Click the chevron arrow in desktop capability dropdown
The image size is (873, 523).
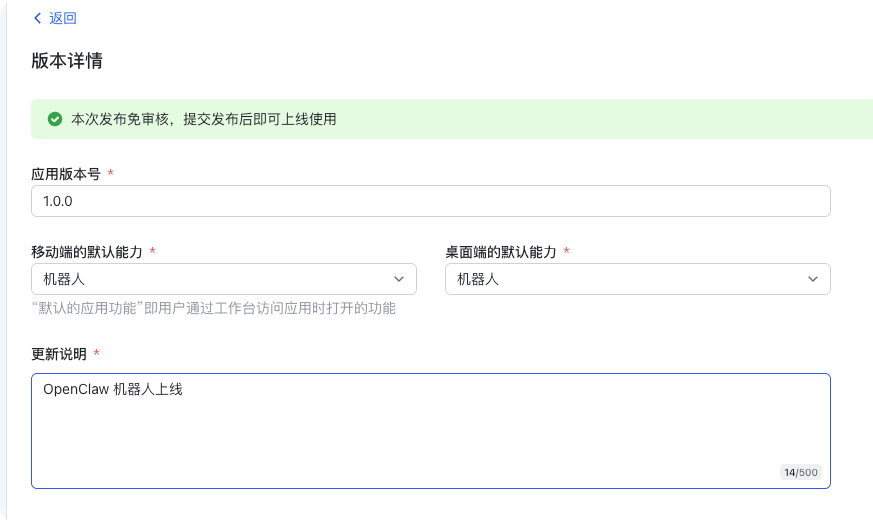(813, 279)
